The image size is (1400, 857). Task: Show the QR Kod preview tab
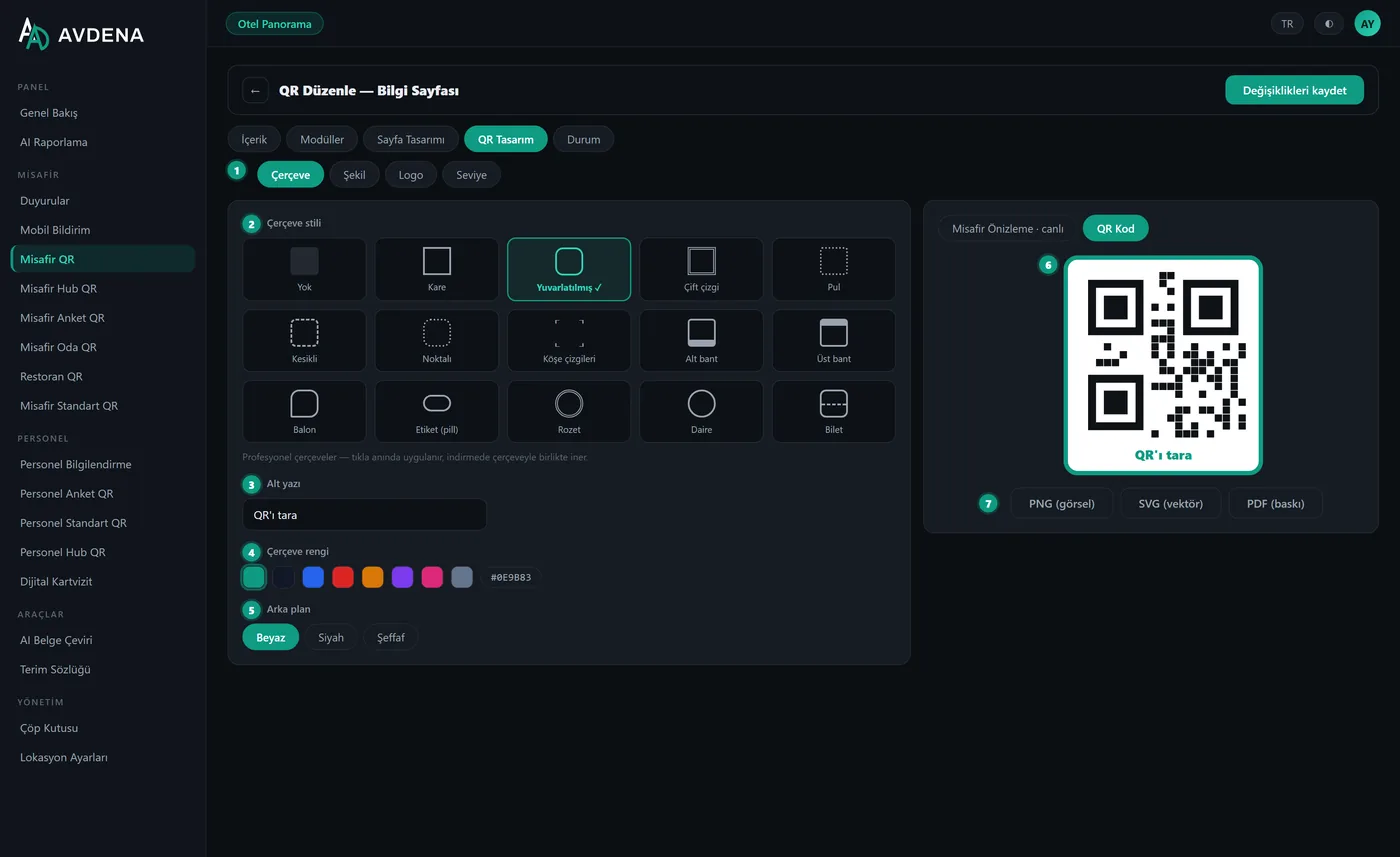(1116, 228)
